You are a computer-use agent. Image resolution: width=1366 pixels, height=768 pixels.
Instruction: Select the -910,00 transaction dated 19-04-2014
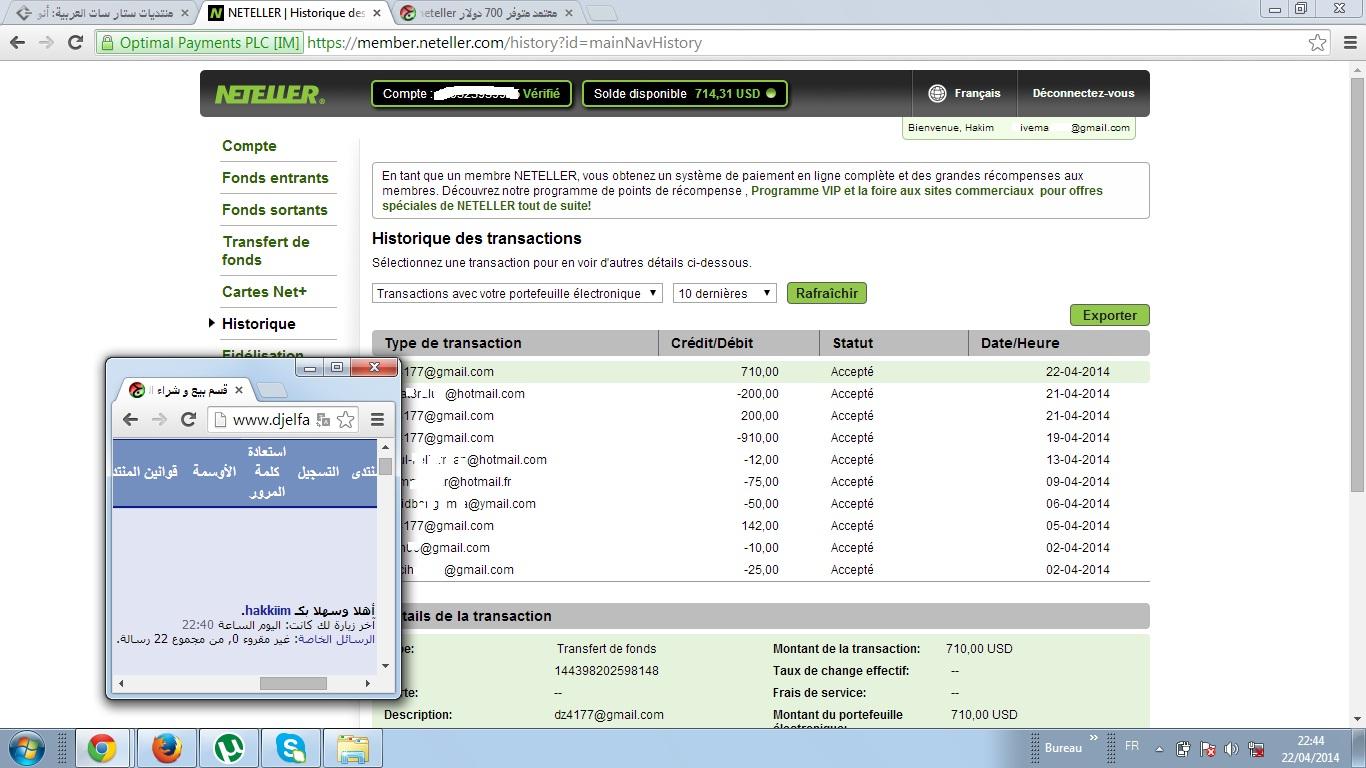click(761, 437)
